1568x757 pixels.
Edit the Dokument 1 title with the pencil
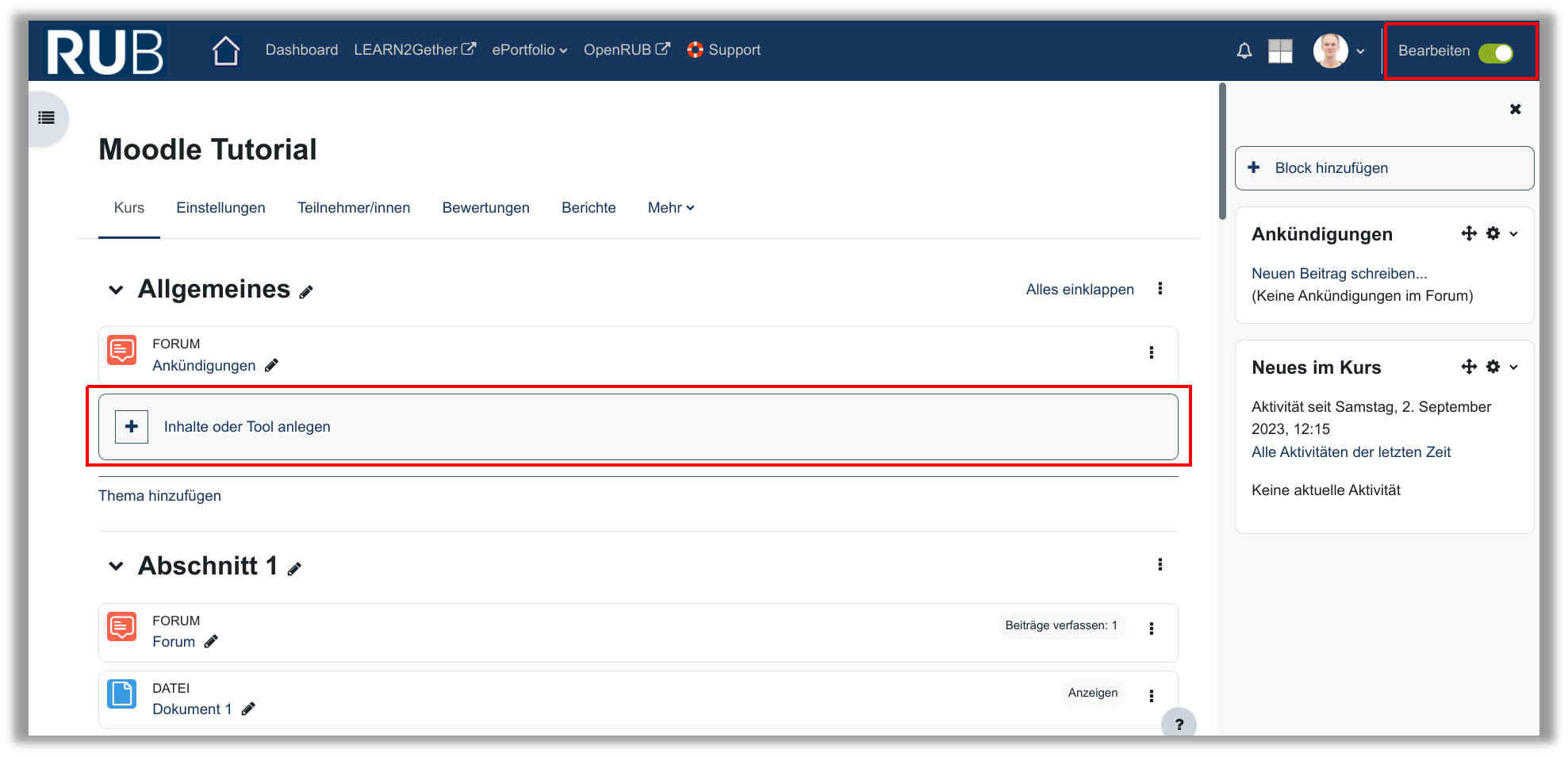[248, 709]
